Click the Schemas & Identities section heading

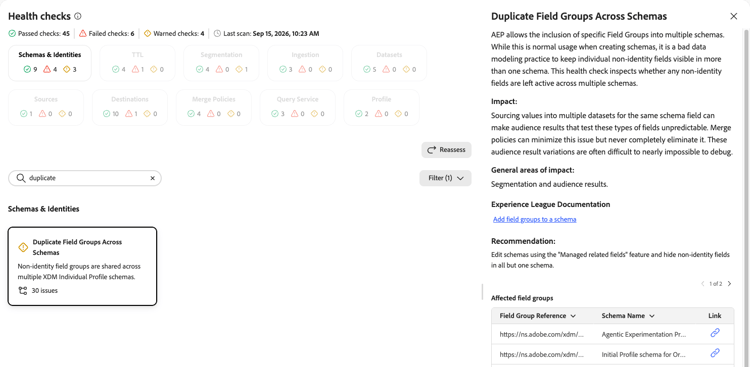click(x=44, y=209)
